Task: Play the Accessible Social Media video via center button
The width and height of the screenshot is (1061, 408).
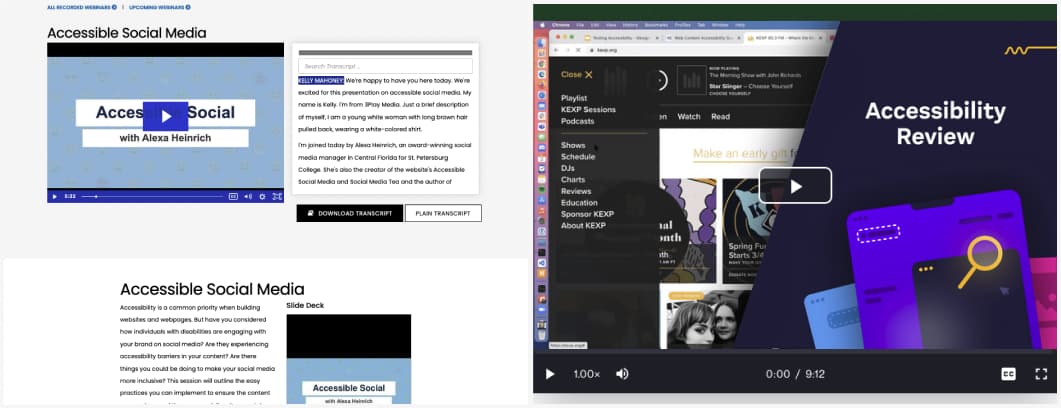Action: pyautogui.click(x=165, y=116)
